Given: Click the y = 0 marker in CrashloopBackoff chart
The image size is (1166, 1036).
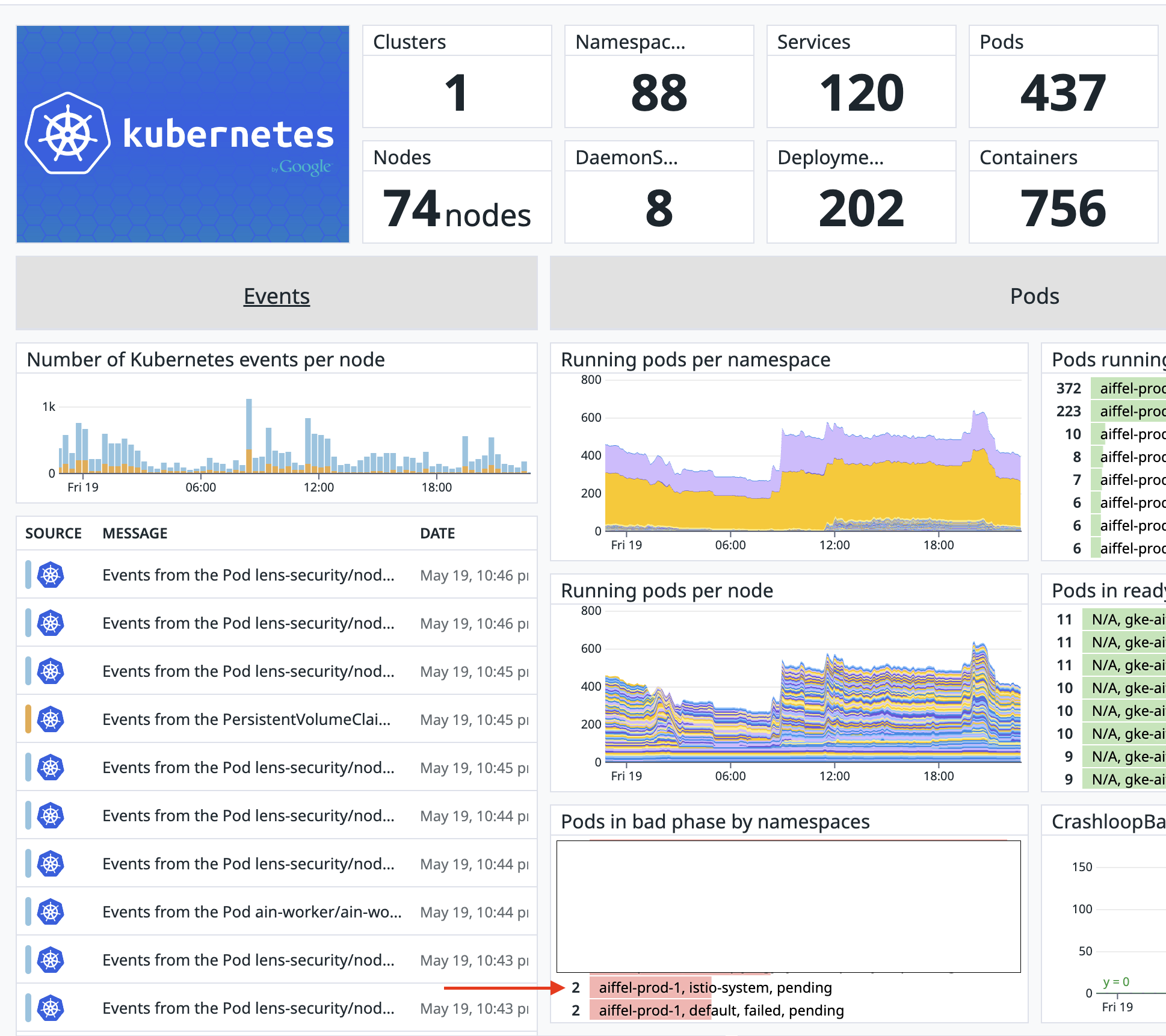Looking at the screenshot, I should tap(1116, 981).
